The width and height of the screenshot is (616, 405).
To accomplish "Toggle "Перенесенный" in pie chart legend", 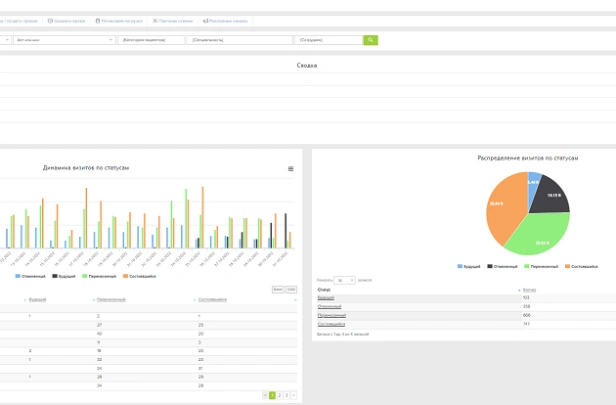I will click(543, 266).
